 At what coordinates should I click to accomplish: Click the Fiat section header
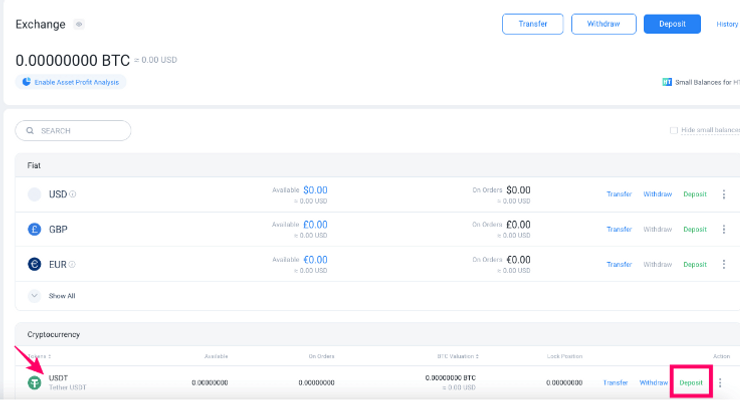point(34,166)
